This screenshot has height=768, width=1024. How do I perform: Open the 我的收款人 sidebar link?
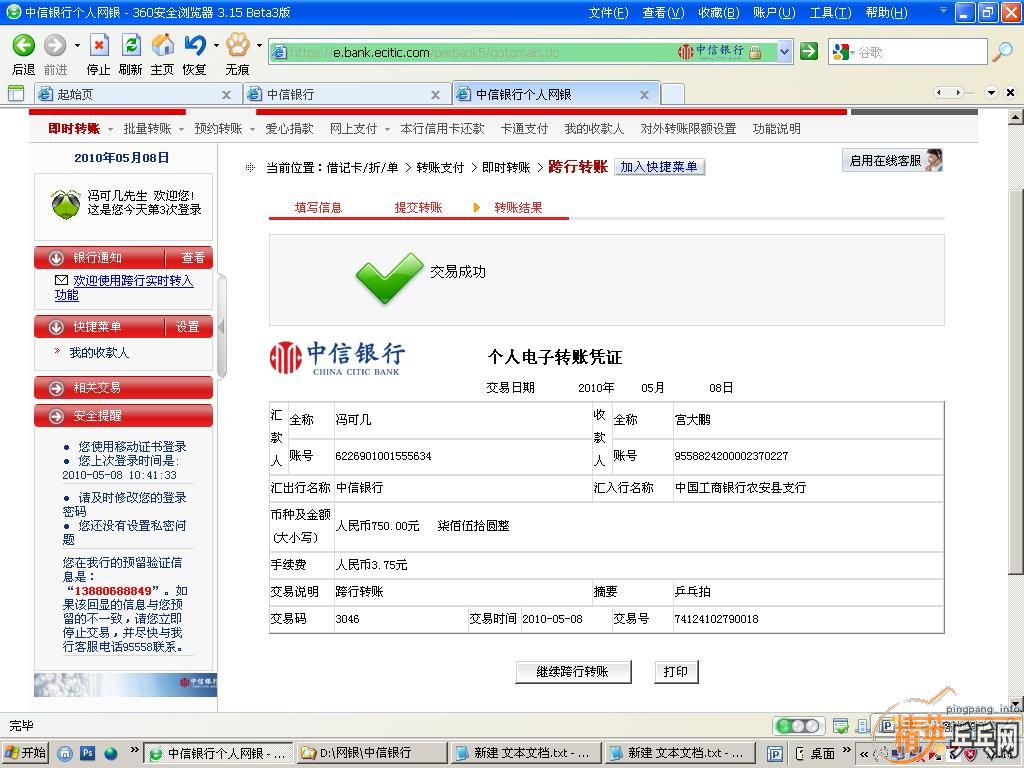pyautogui.click(x=99, y=353)
